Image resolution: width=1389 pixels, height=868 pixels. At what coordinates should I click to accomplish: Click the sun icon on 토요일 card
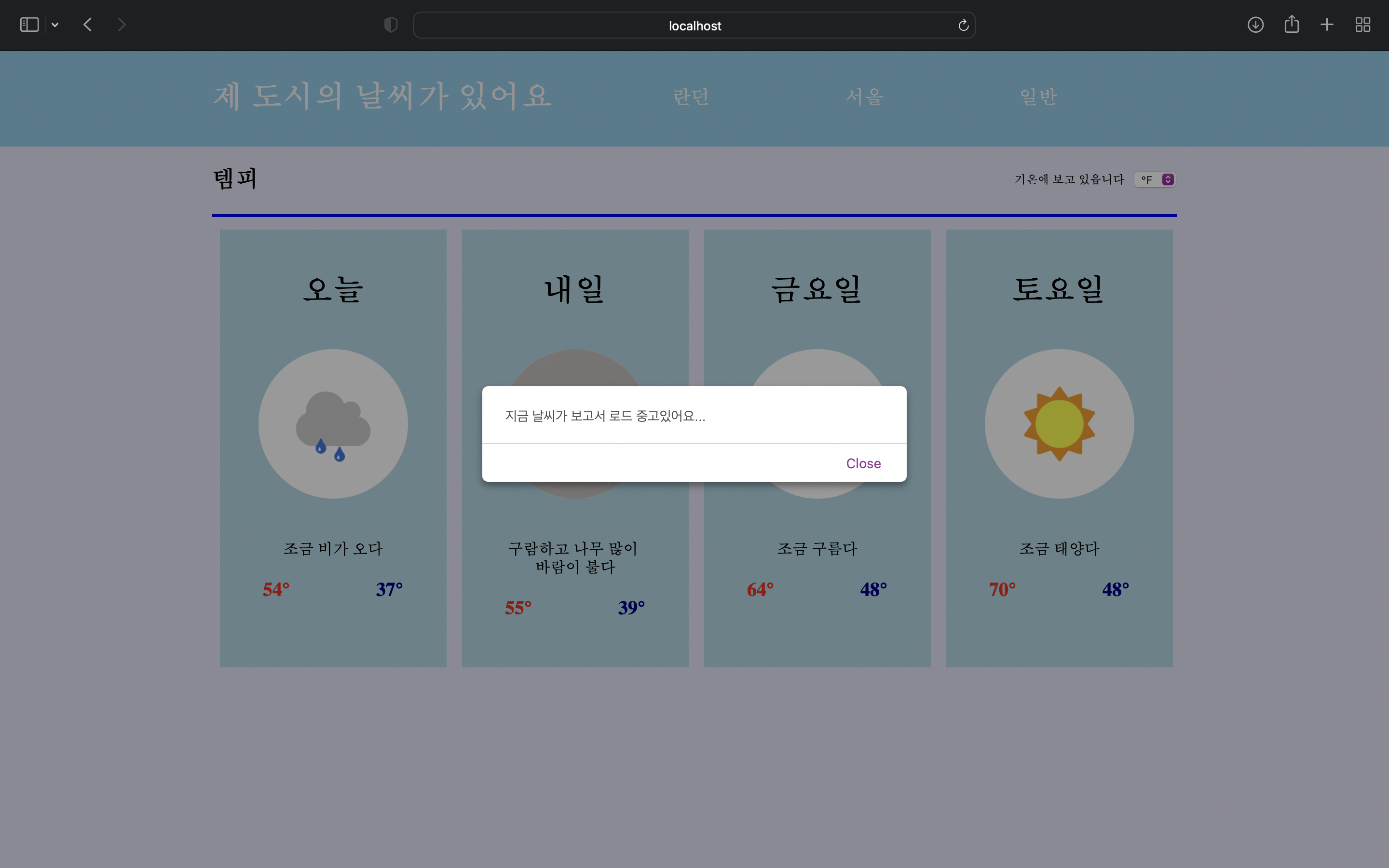(x=1059, y=424)
